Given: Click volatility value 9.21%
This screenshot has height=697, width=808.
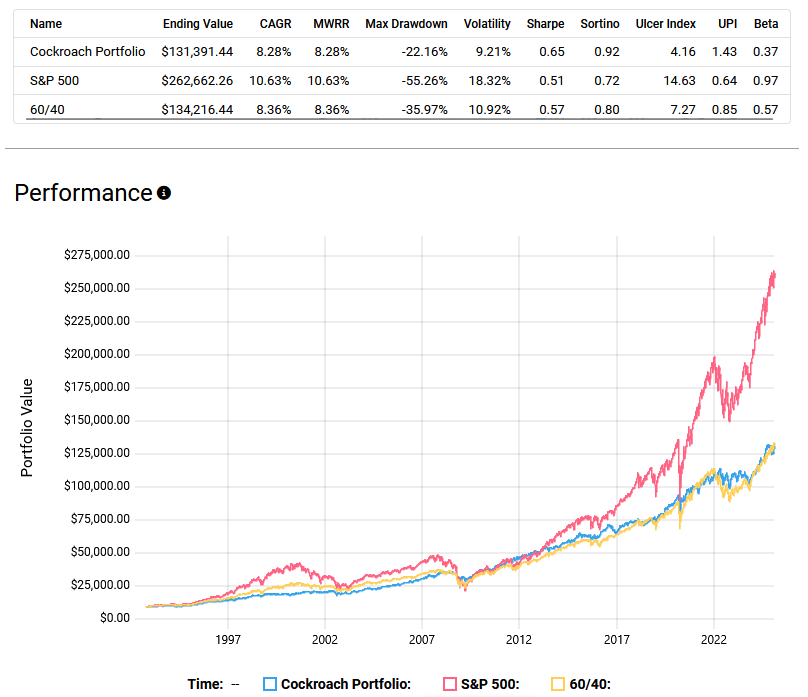Looking at the screenshot, I should point(493,52).
